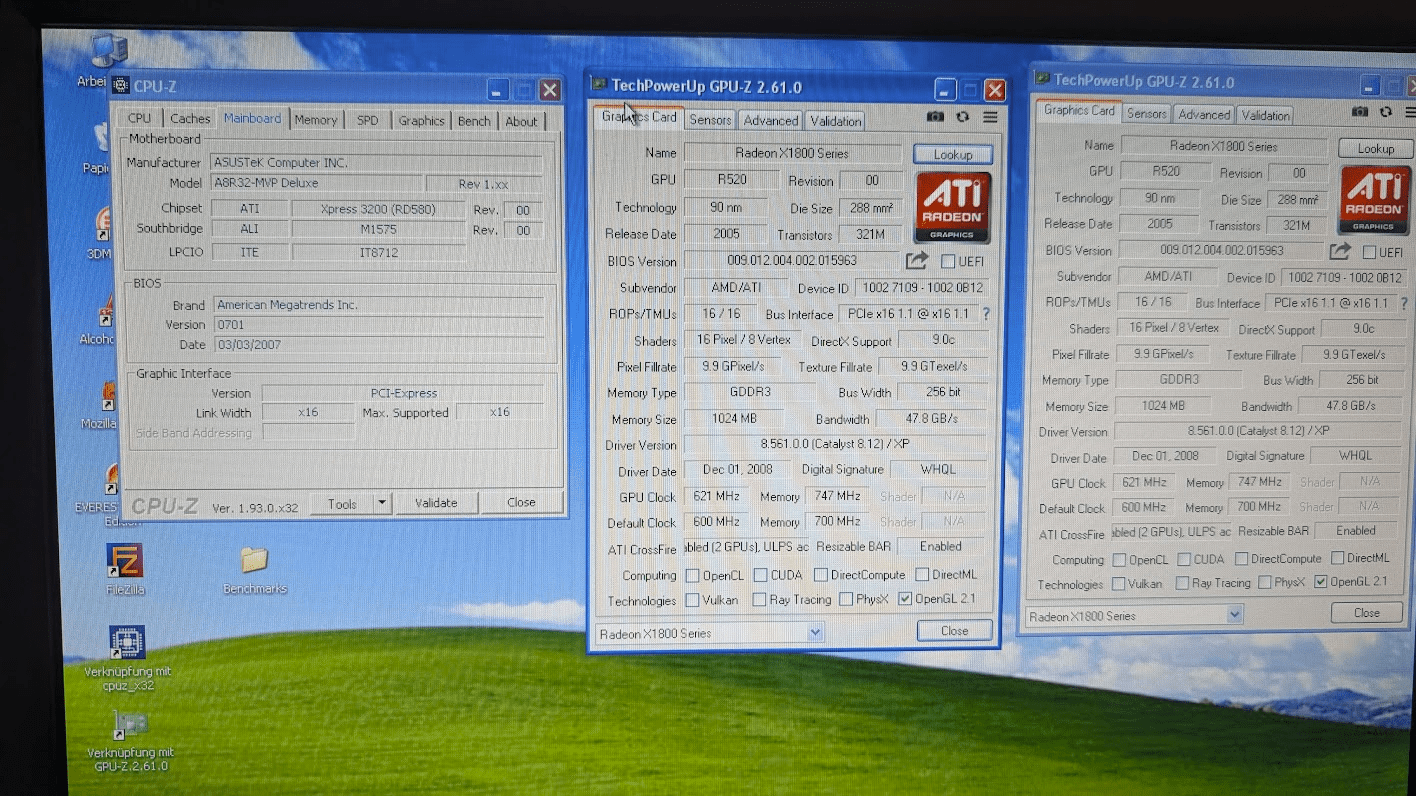Select the 'Verknüpfung mit GPU-Z.2.61.0' desktop shortcut
This screenshot has height=796, width=1416.
click(129, 726)
